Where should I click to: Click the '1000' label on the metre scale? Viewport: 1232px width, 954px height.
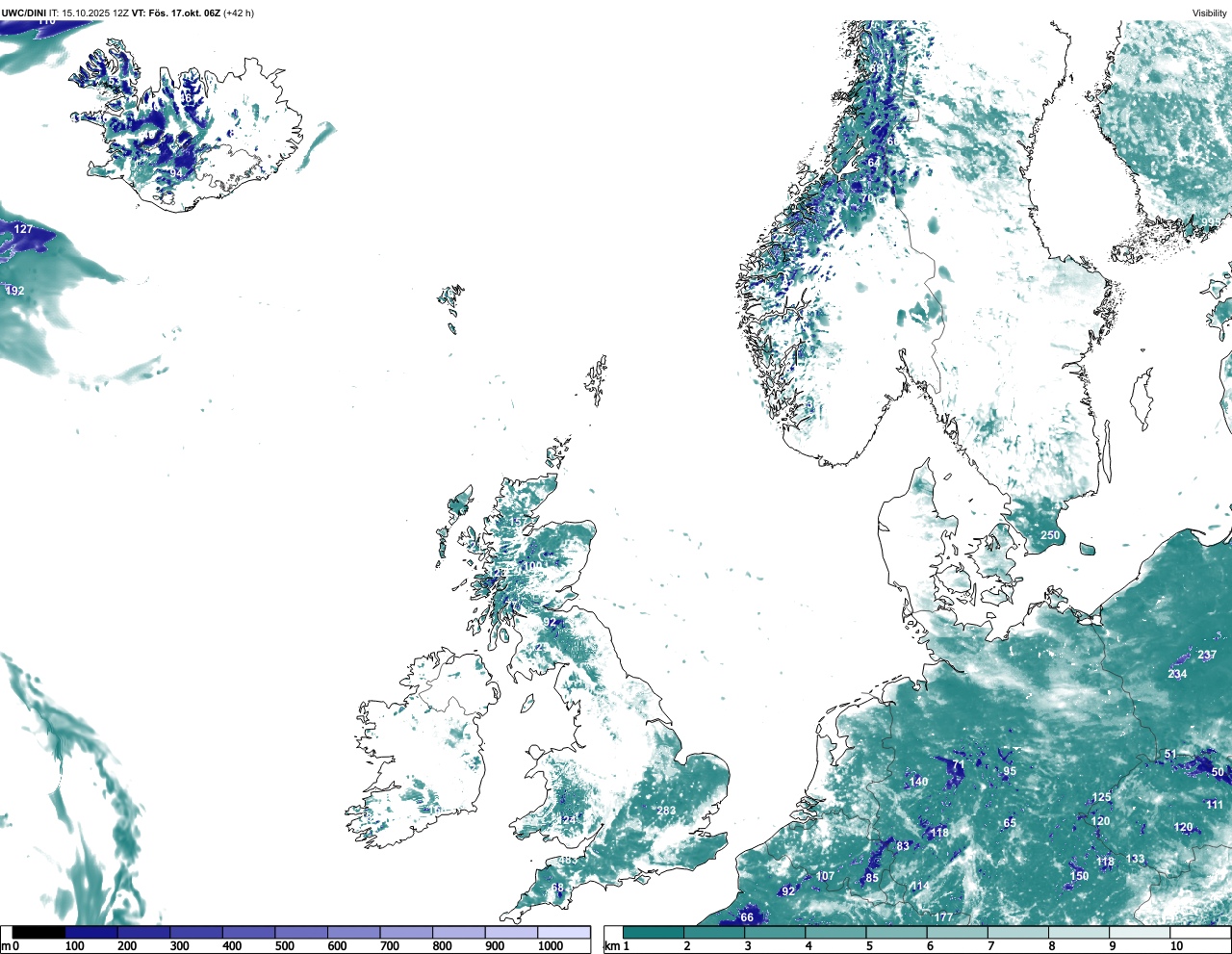[551, 946]
